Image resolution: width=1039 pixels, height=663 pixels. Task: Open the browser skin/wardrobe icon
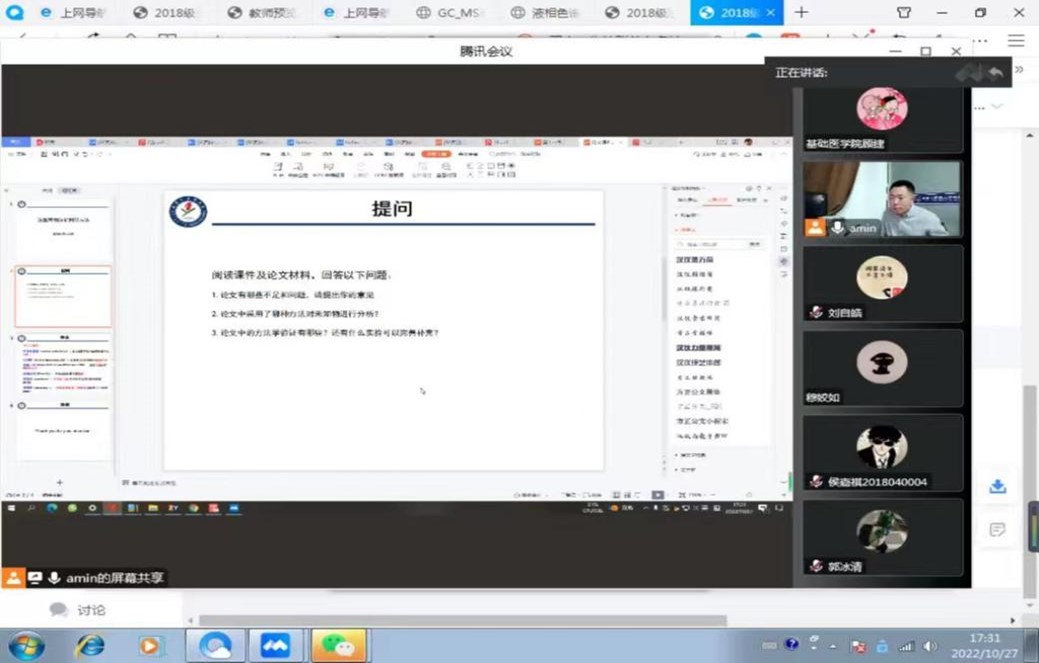point(904,13)
